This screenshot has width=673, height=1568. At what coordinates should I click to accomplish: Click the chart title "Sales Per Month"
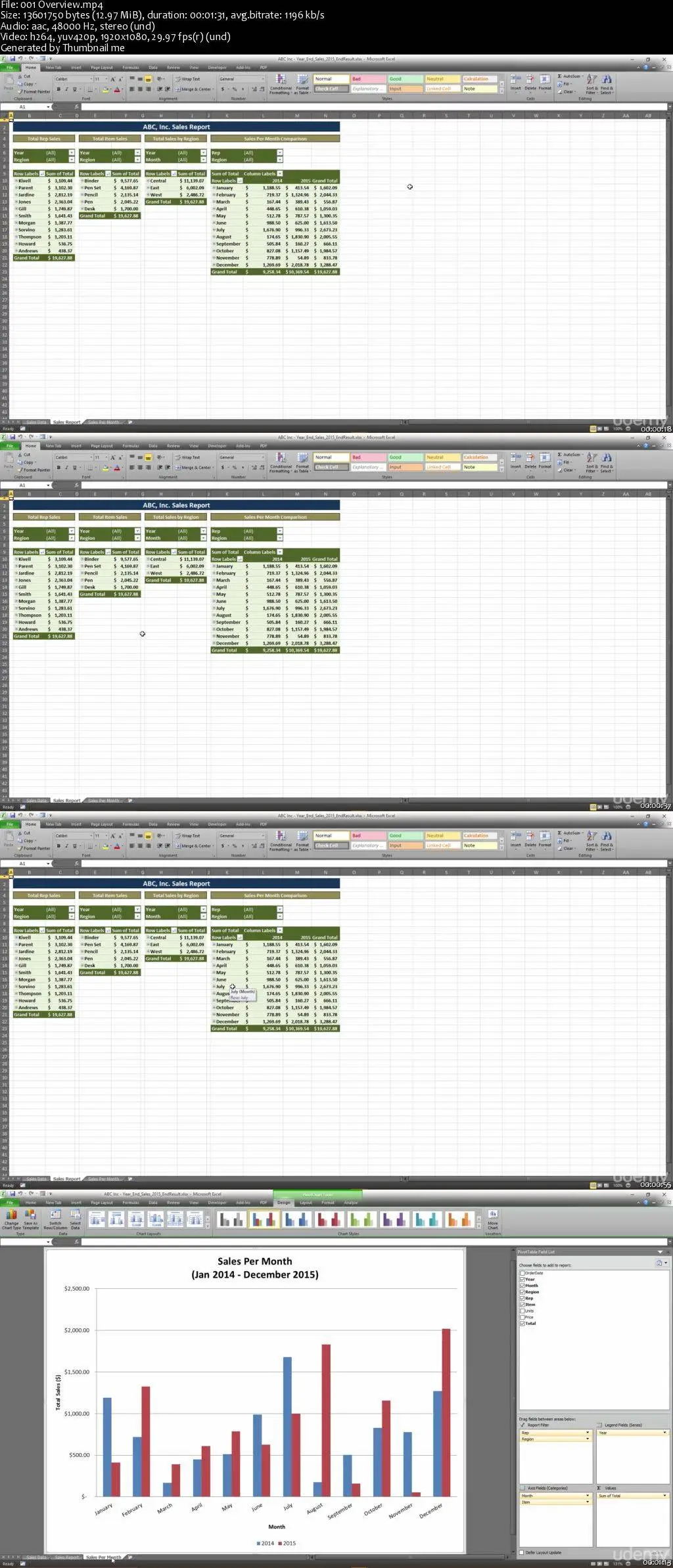[x=255, y=1261]
